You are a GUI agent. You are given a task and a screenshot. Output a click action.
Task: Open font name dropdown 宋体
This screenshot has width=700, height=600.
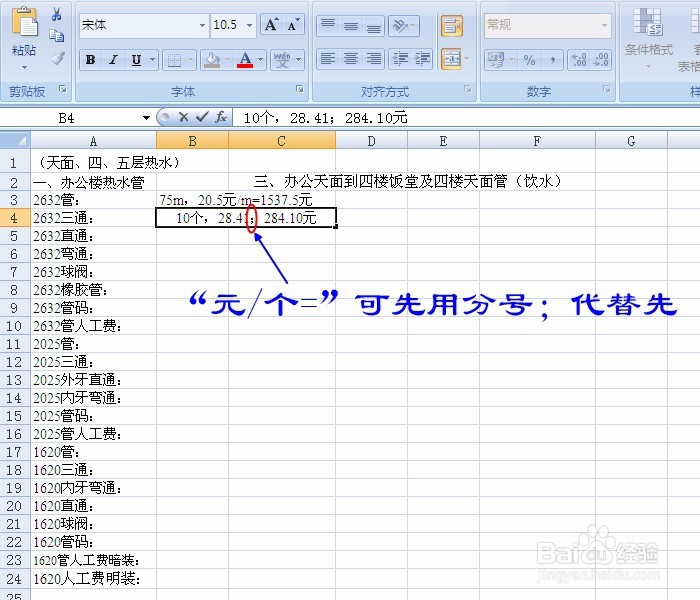click(x=202, y=25)
